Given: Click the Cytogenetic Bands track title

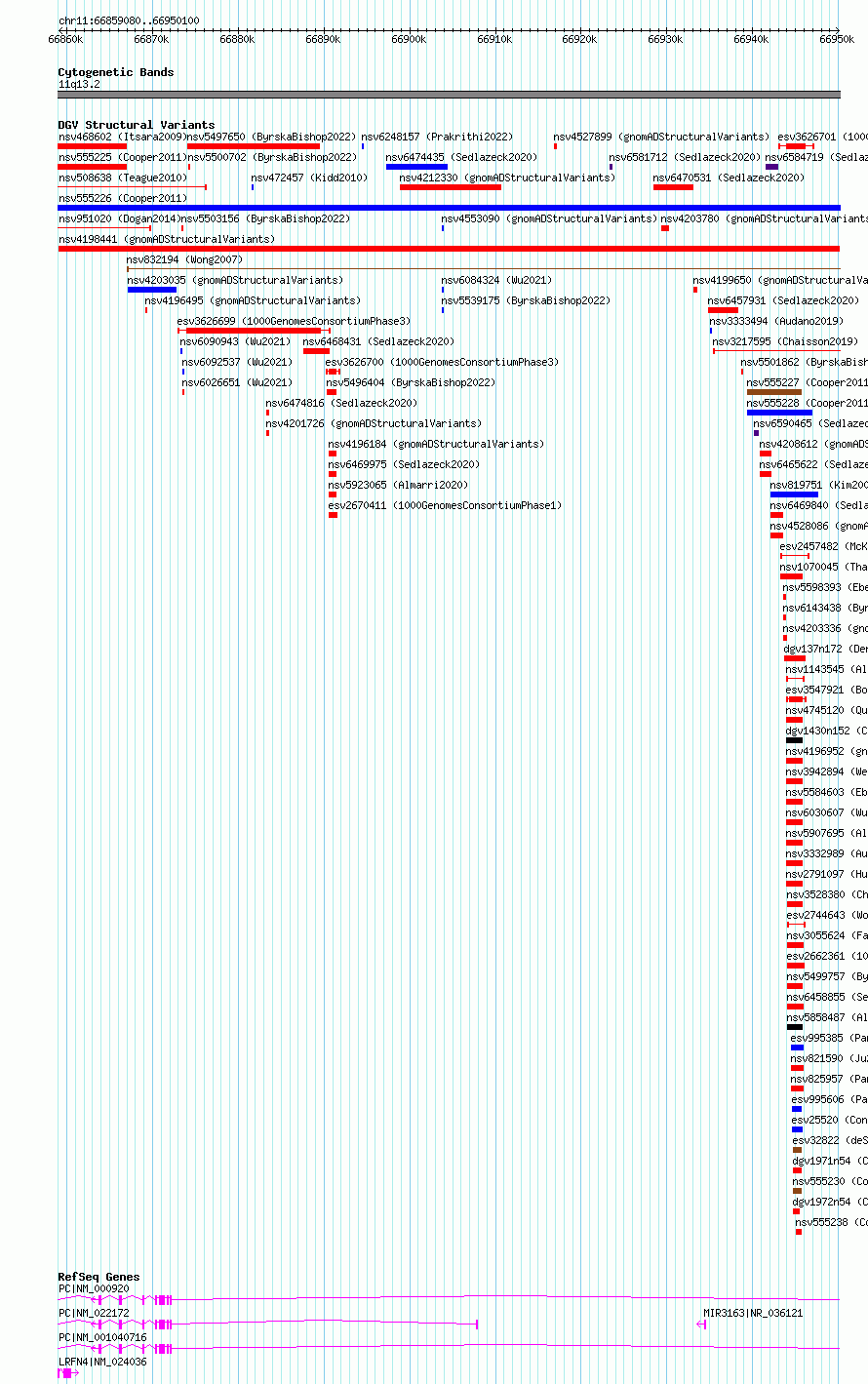Looking at the screenshot, I should tap(115, 72).
